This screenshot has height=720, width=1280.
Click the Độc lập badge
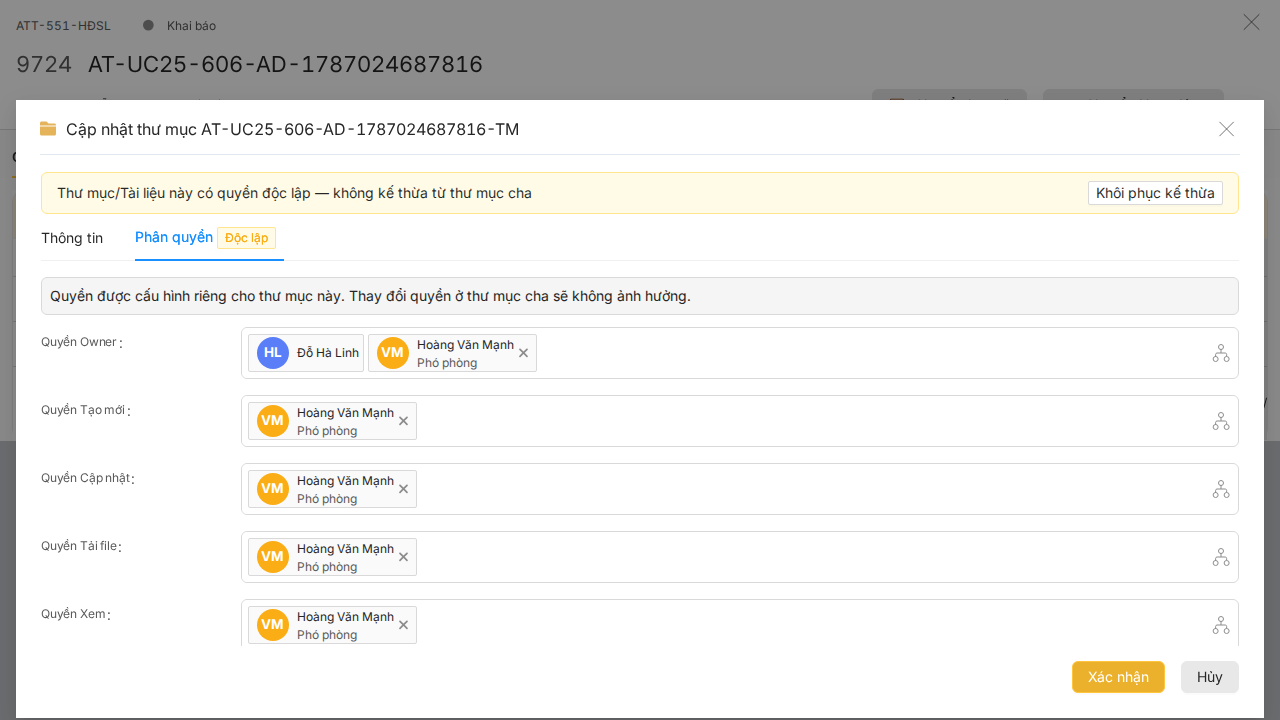coord(246,238)
